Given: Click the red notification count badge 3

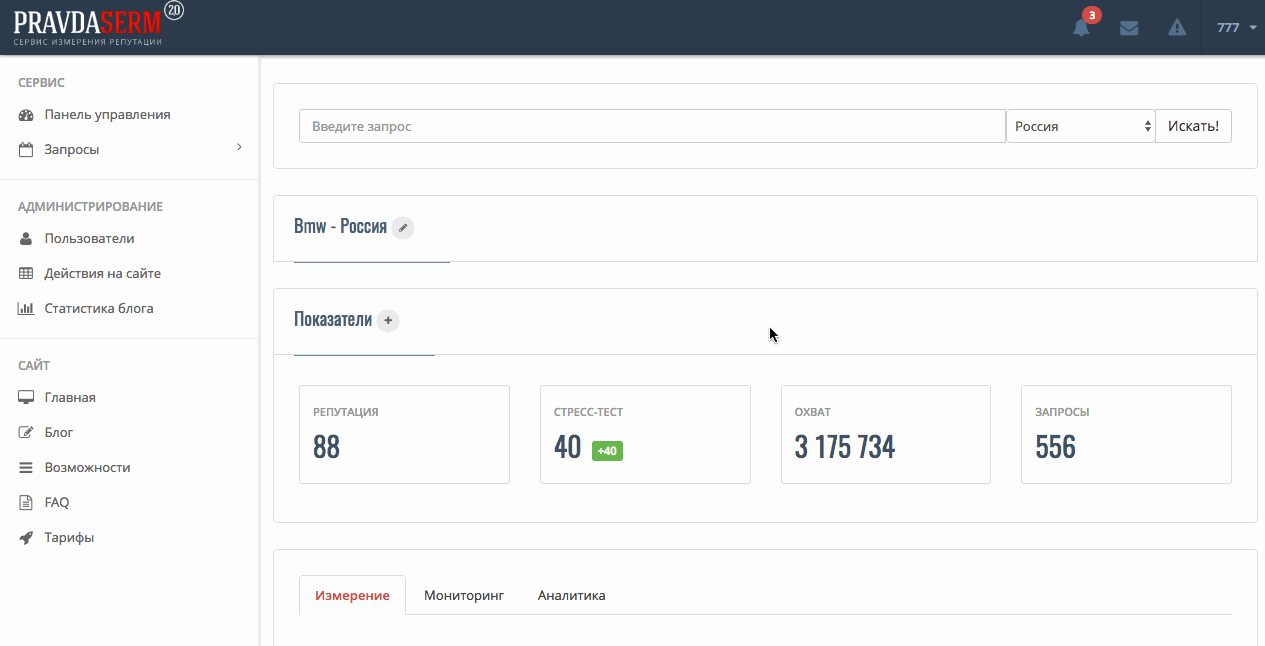Looking at the screenshot, I should pyautogui.click(x=1092, y=15).
